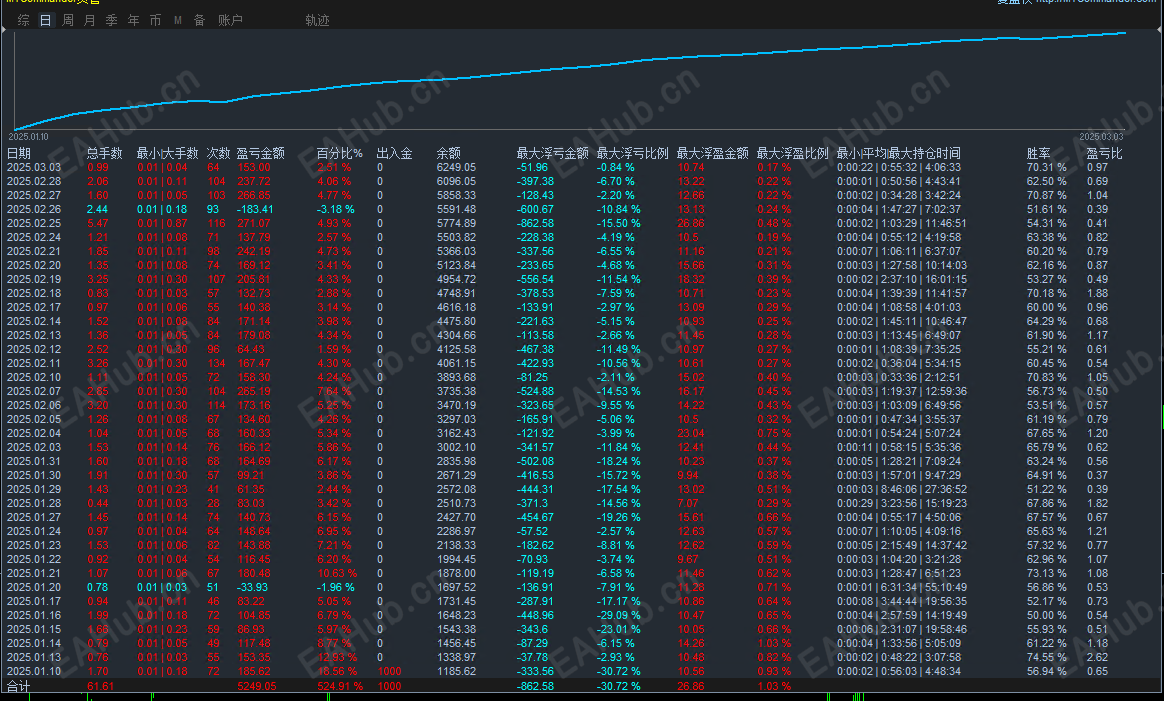Open the 账户 account tab

pos(230,20)
